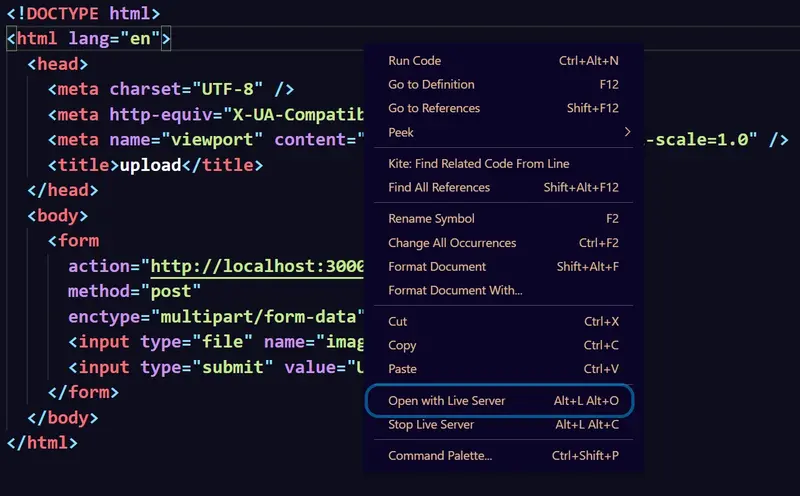Choose Find All References entry
Screen dimensions: 800x496
point(439,187)
